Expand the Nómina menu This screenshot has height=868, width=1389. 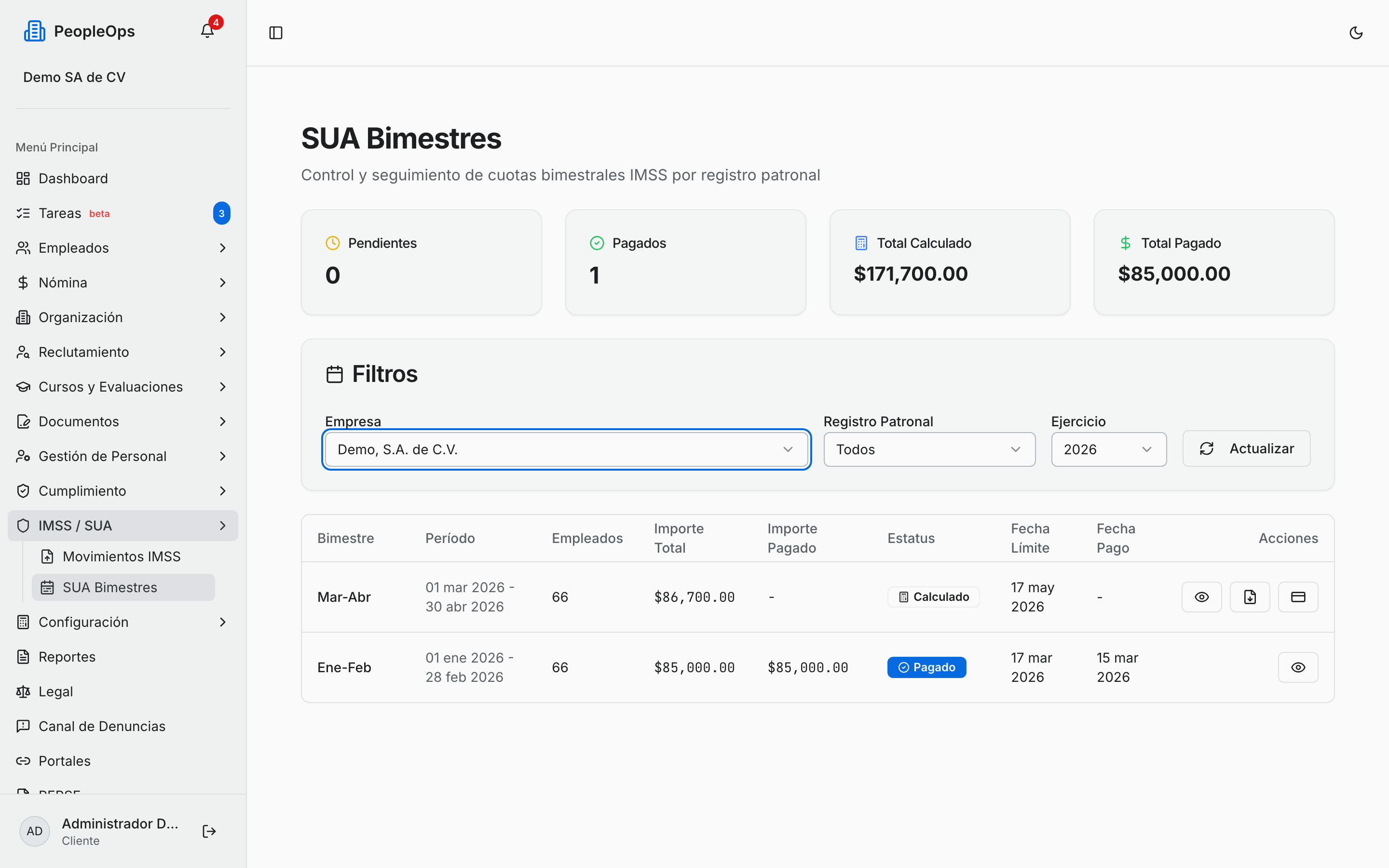[x=123, y=283]
